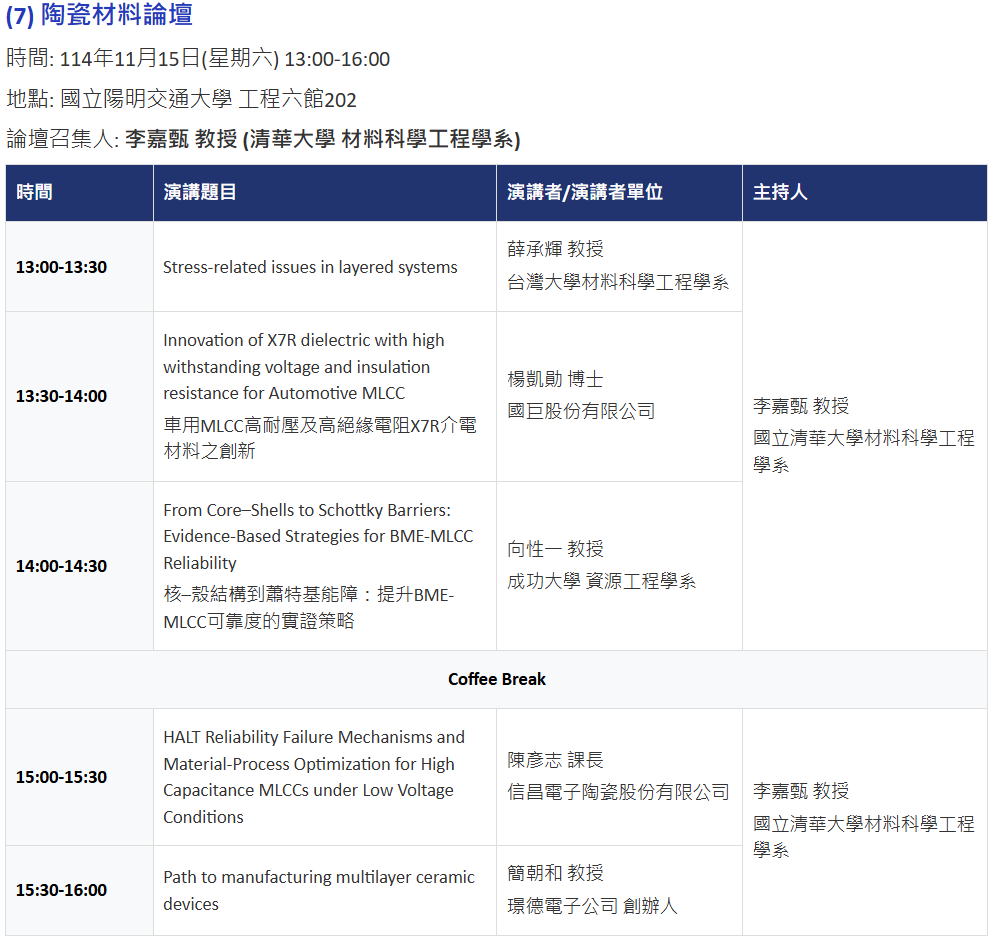Click the 時間 column header

[35, 192]
